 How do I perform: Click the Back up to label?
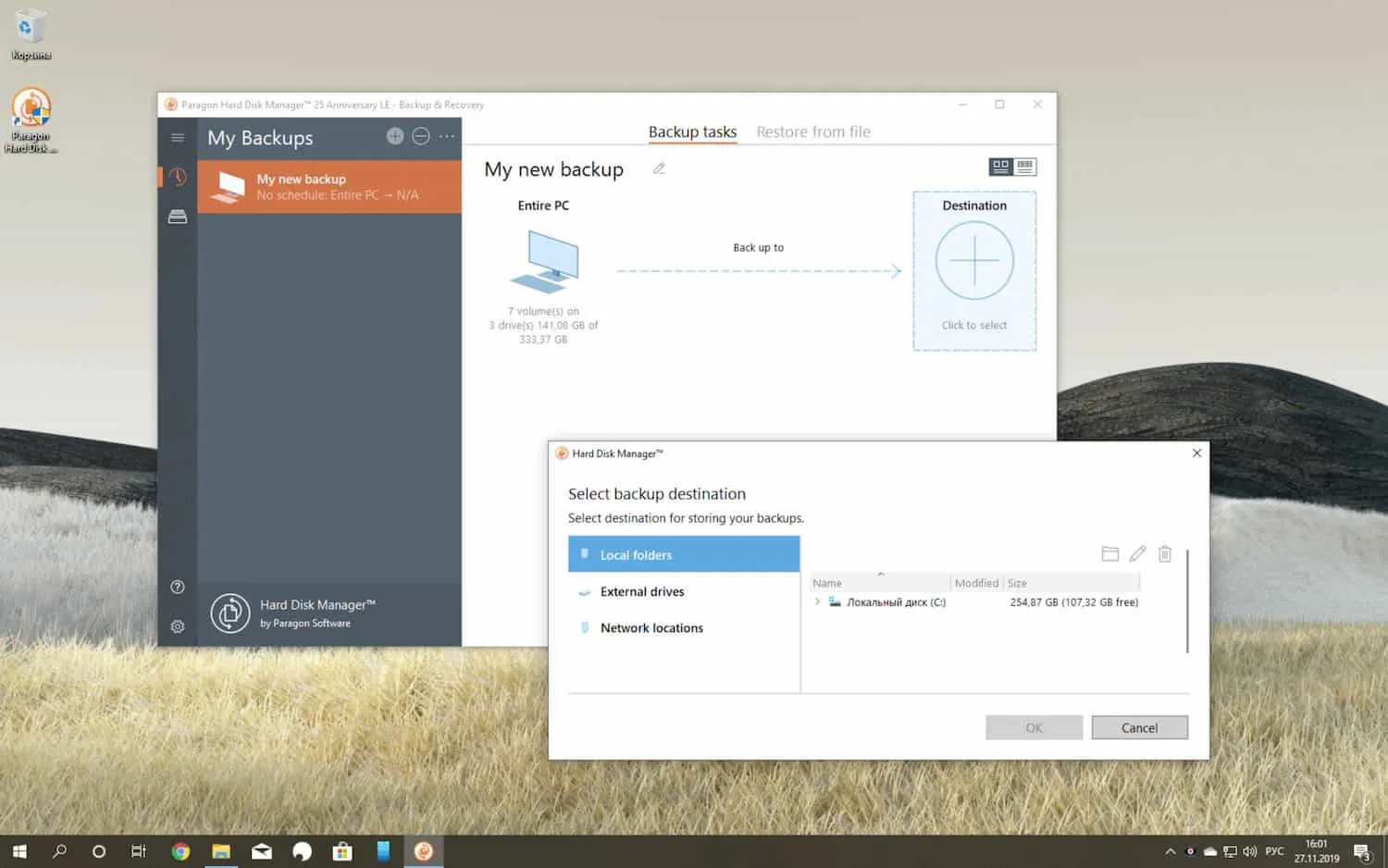pyautogui.click(x=759, y=248)
